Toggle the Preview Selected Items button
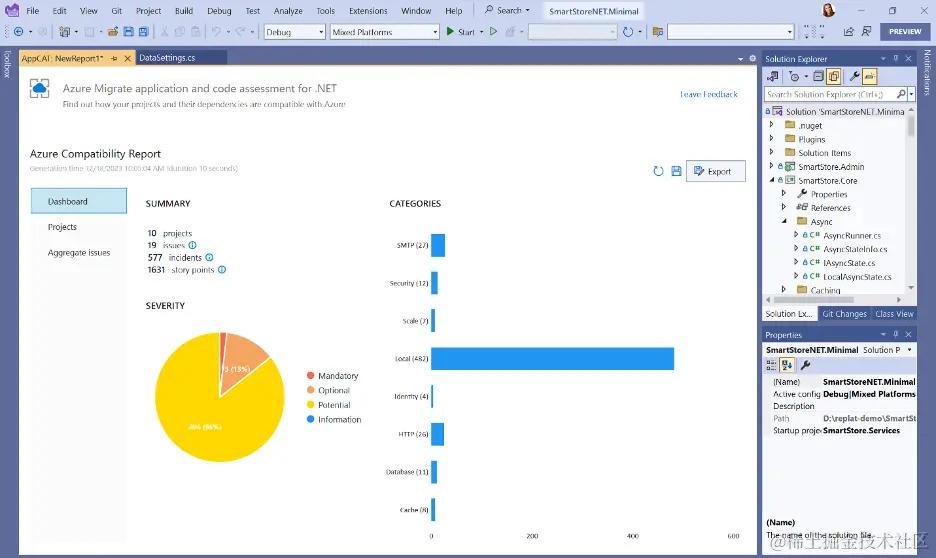Image resolution: width=936 pixels, height=558 pixels. (x=870, y=76)
